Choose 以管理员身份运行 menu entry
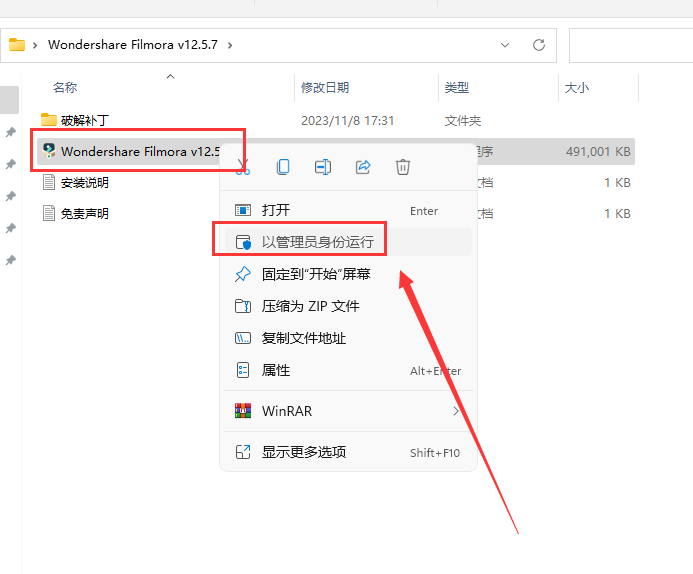Image resolution: width=693 pixels, height=574 pixels. [x=348, y=242]
